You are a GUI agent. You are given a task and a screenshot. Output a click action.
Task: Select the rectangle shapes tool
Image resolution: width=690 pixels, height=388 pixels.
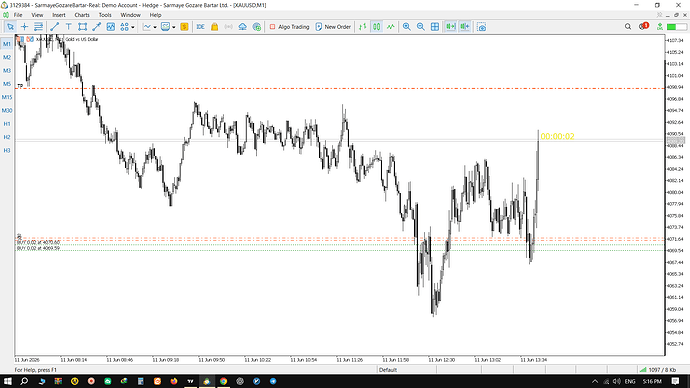pos(82,27)
